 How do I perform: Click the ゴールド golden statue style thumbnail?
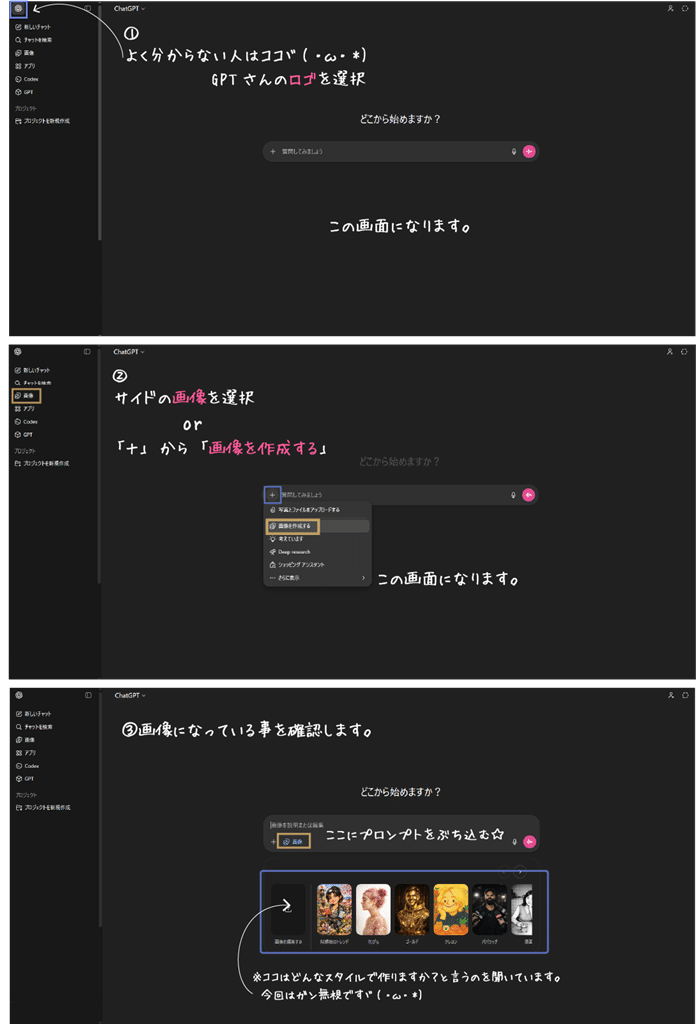tap(411, 909)
